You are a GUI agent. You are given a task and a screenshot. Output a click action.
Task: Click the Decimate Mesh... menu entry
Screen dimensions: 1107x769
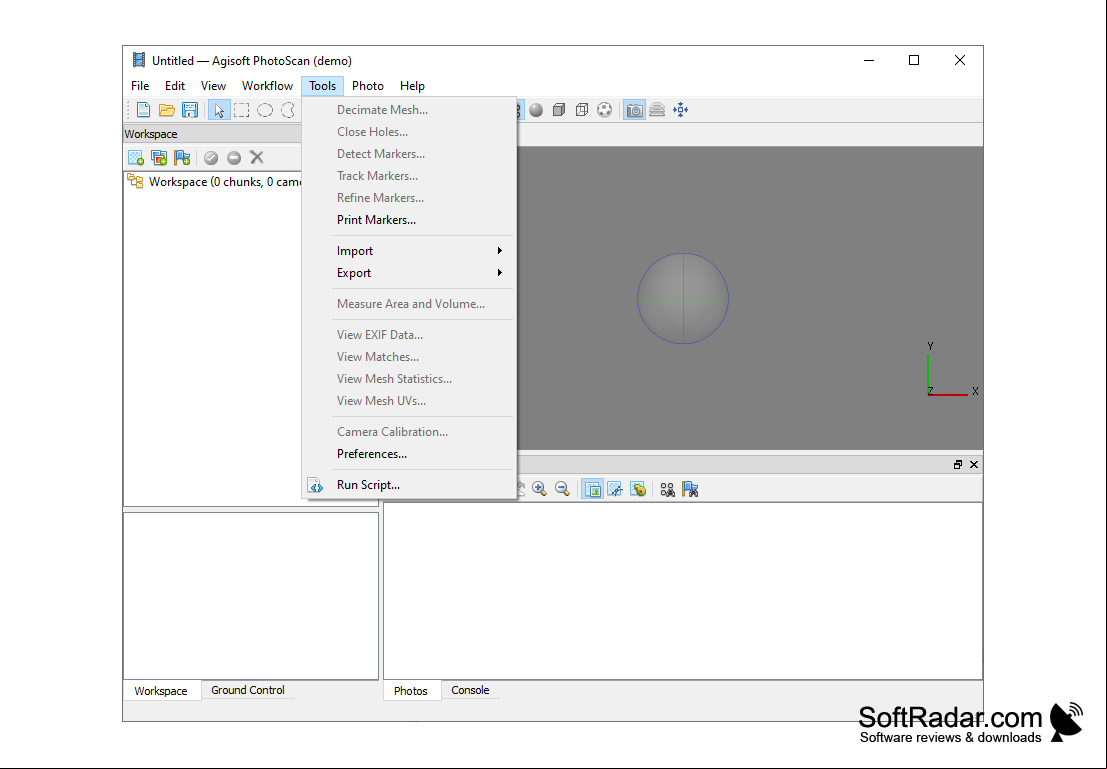pyautogui.click(x=409, y=109)
